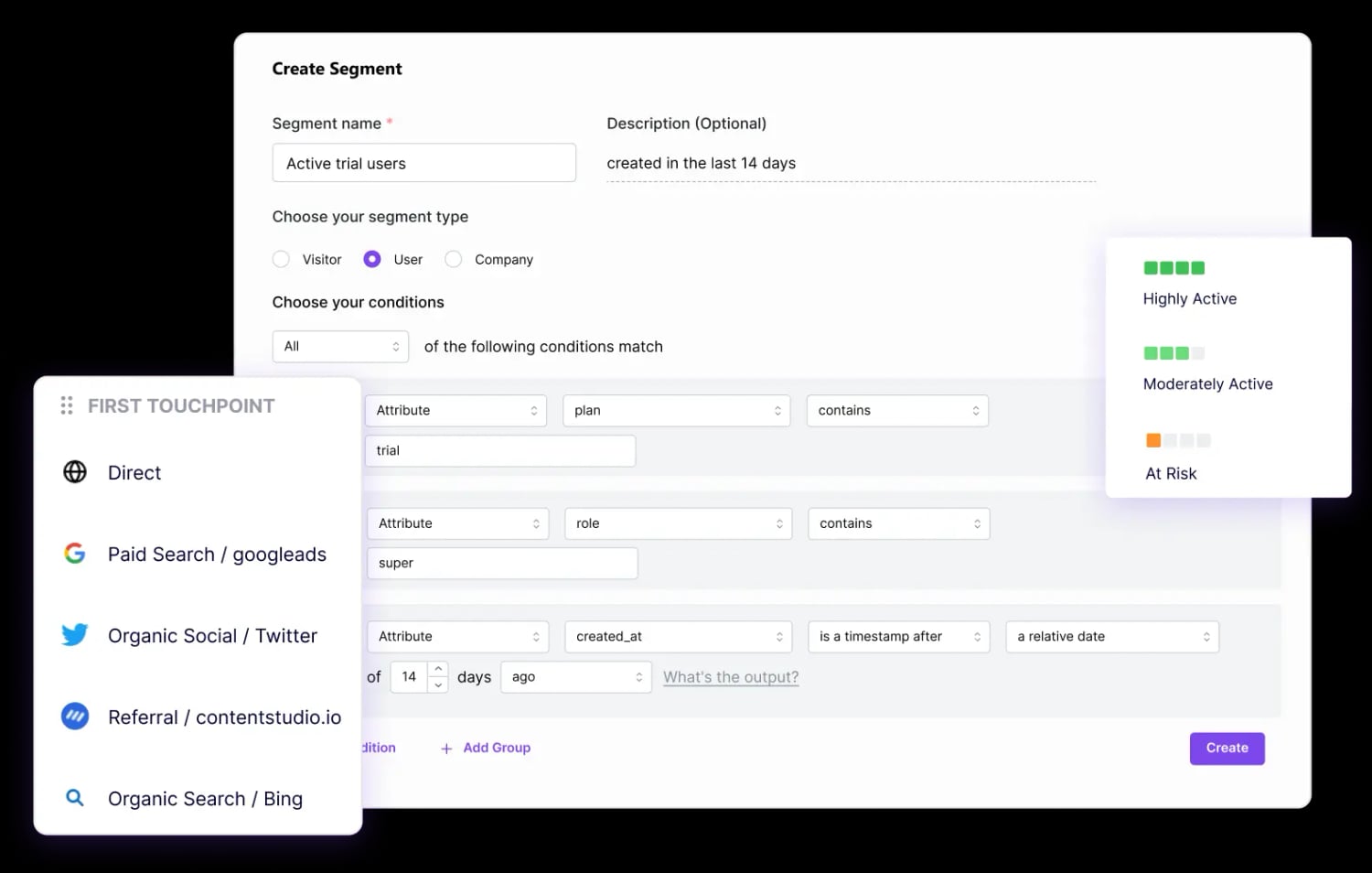This screenshot has height=873, width=1372.
Task: Click the Twitter bird icon
Action: (74, 634)
